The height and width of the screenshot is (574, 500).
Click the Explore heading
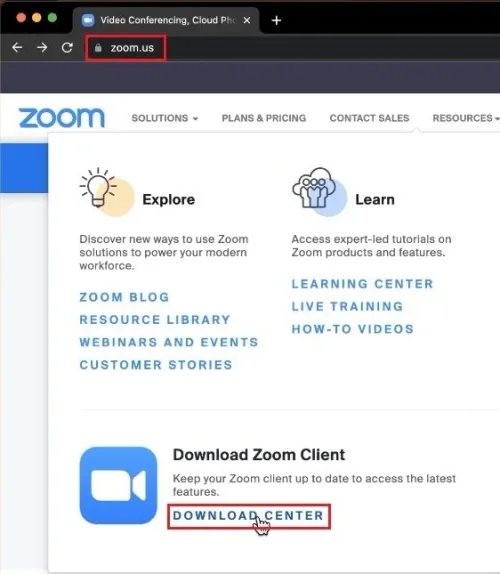(x=169, y=200)
